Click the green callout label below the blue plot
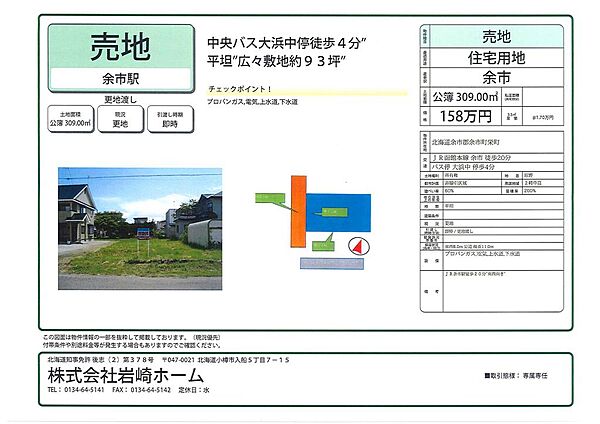 click(322, 244)
